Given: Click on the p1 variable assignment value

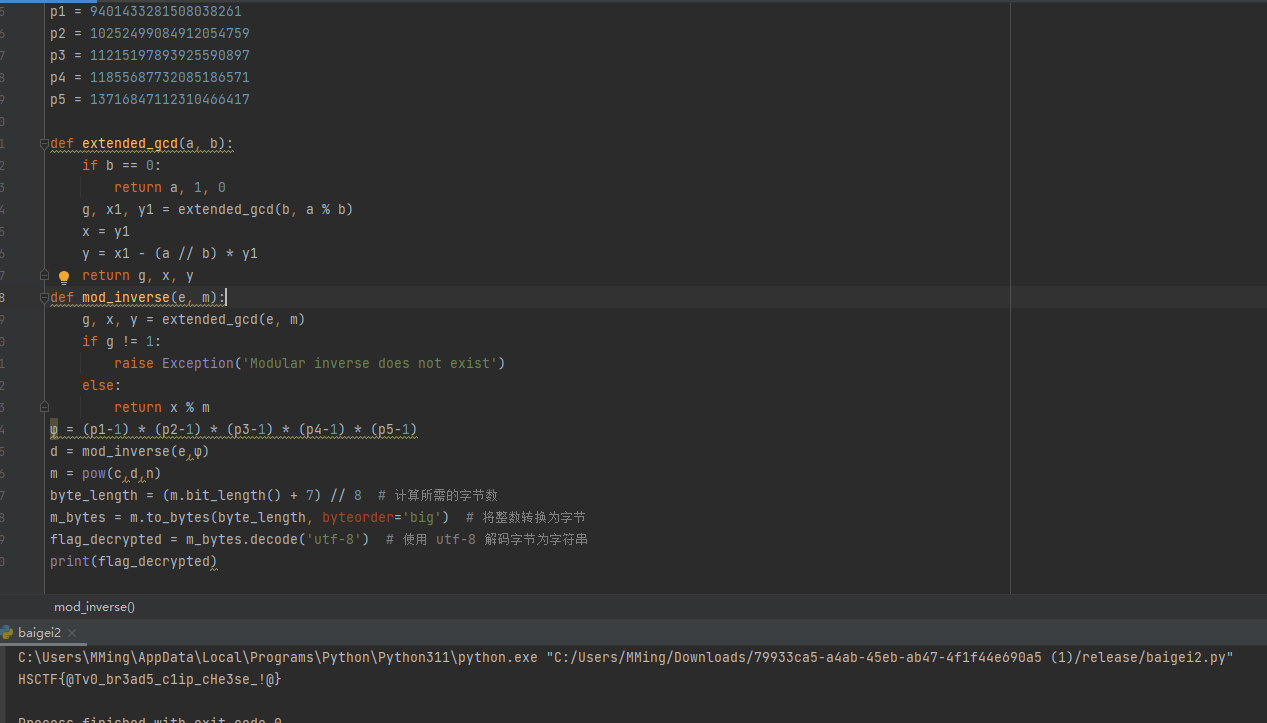Looking at the screenshot, I should [x=166, y=12].
